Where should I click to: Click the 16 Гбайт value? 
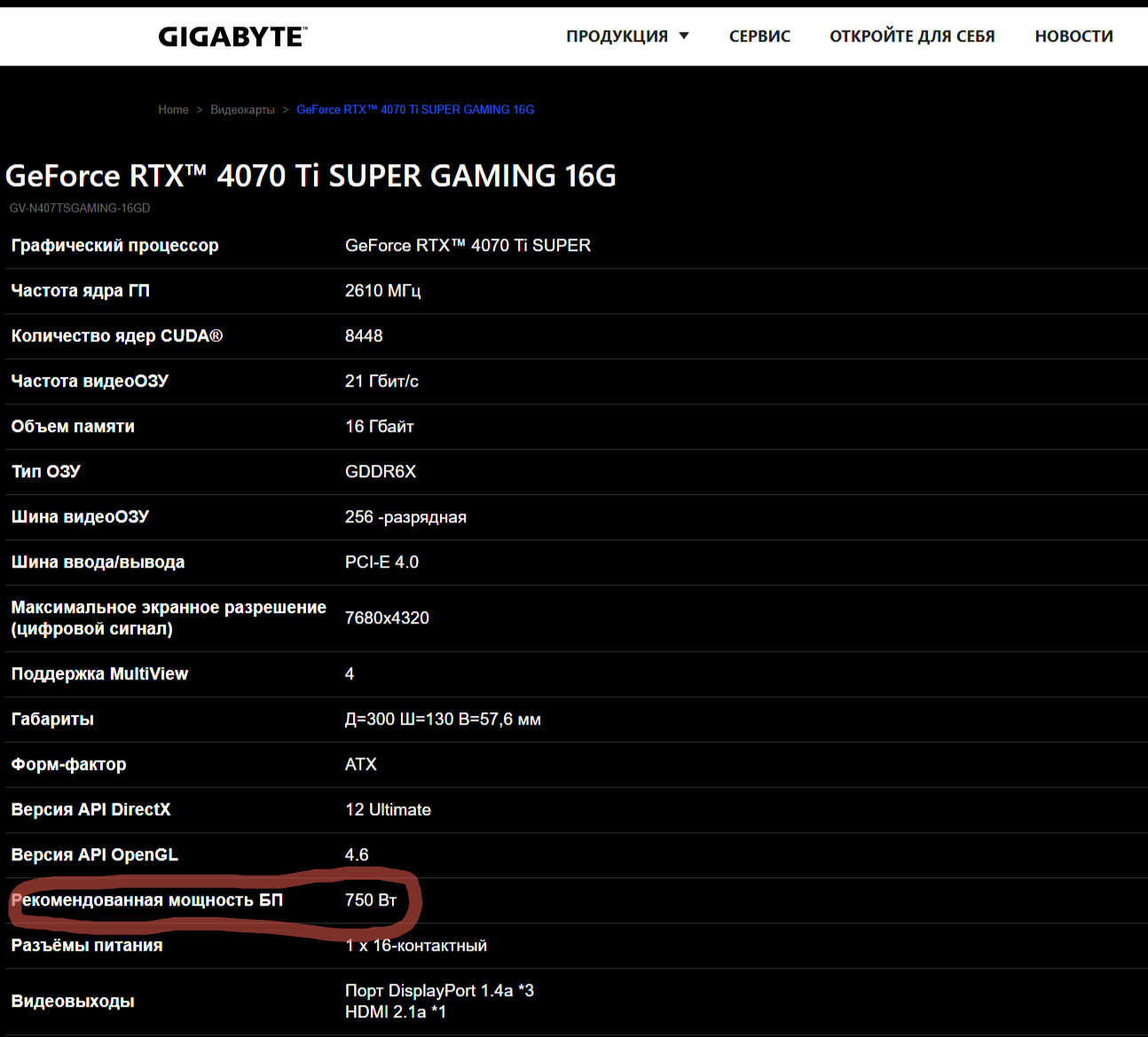tap(380, 427)
